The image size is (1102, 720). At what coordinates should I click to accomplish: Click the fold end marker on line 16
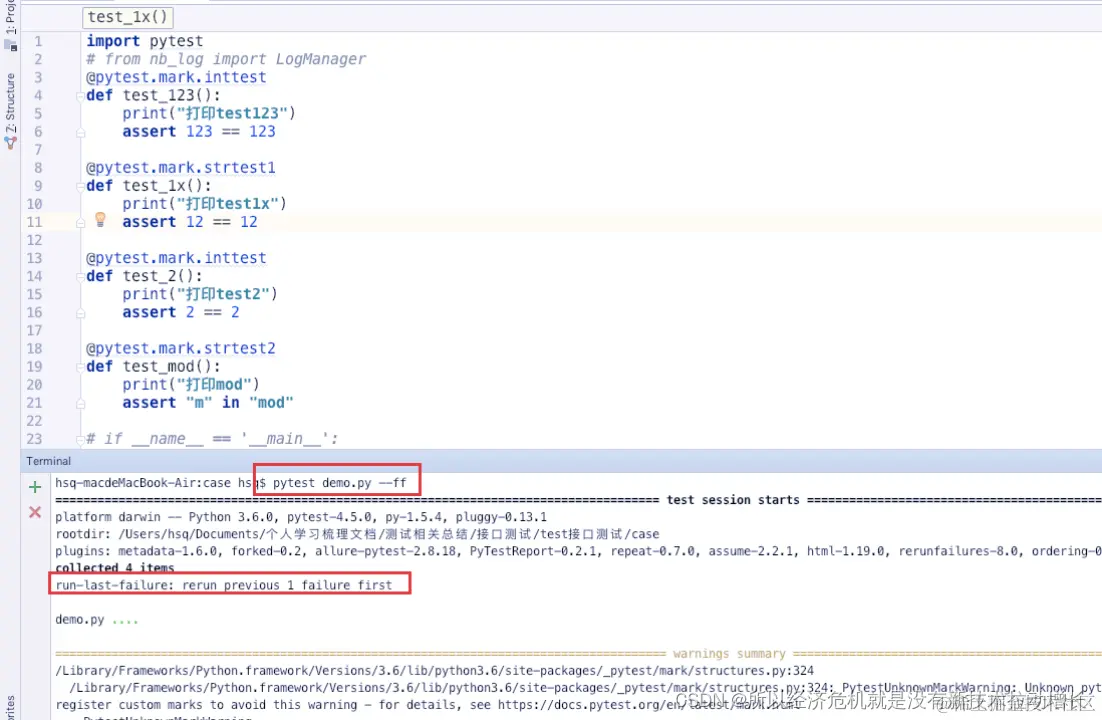tap(80, 313)
